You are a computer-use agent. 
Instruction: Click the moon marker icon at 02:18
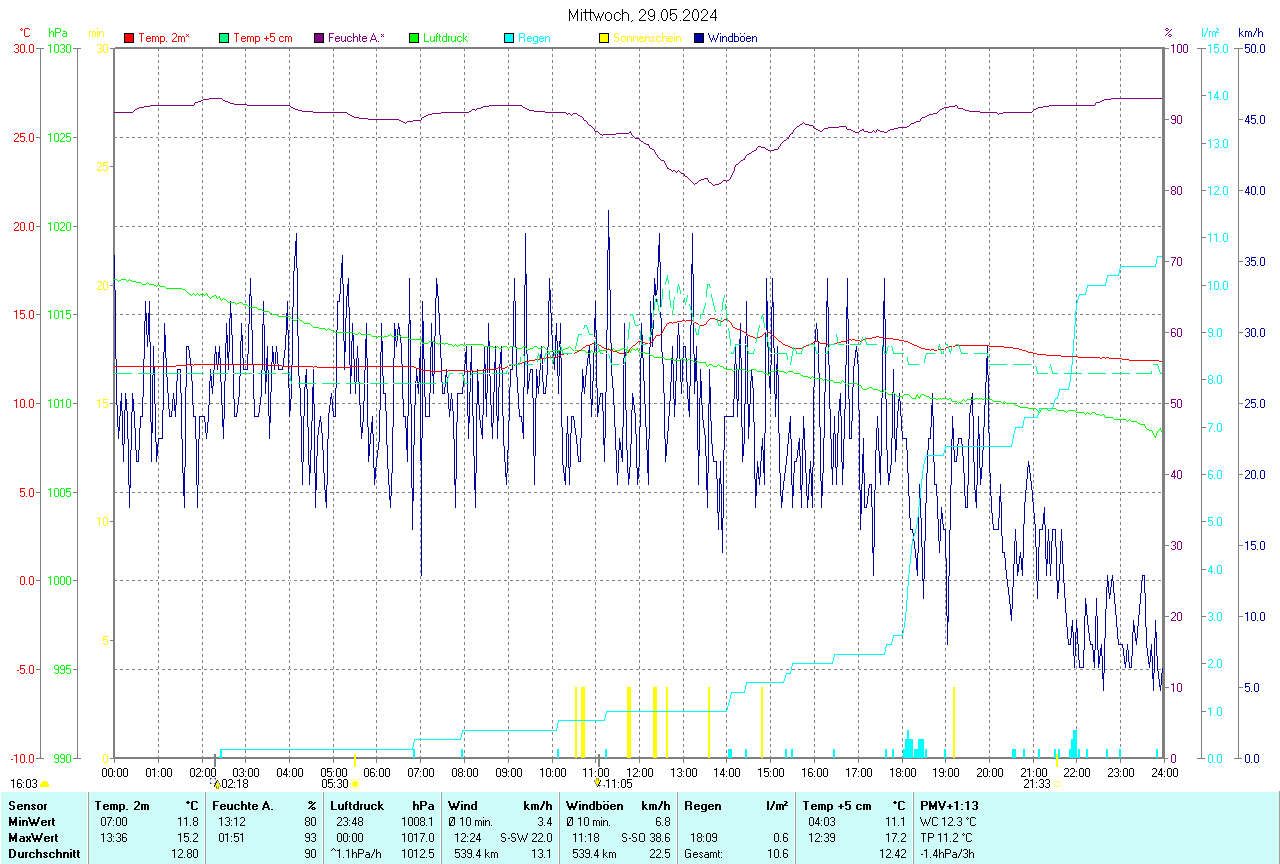coord(217,785)
